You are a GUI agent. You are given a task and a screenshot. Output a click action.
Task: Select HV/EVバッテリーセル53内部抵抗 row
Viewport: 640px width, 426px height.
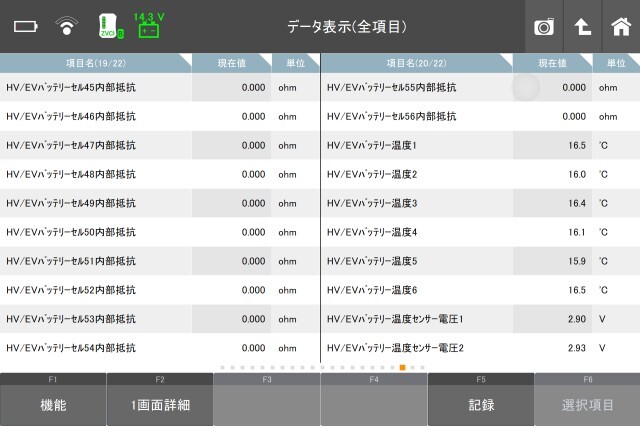[160, 319]
